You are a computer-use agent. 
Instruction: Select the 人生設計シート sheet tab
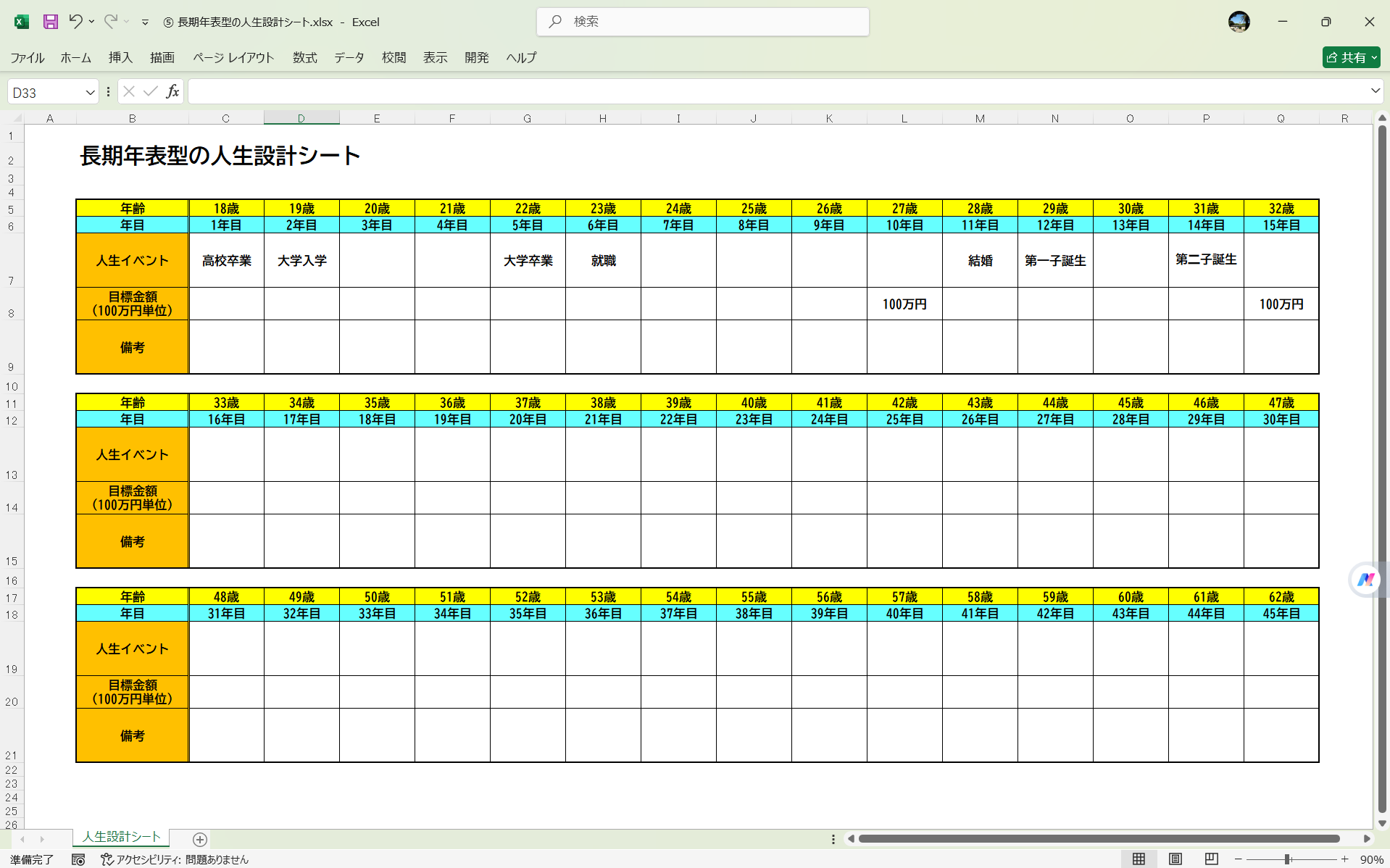coord(120,837)
